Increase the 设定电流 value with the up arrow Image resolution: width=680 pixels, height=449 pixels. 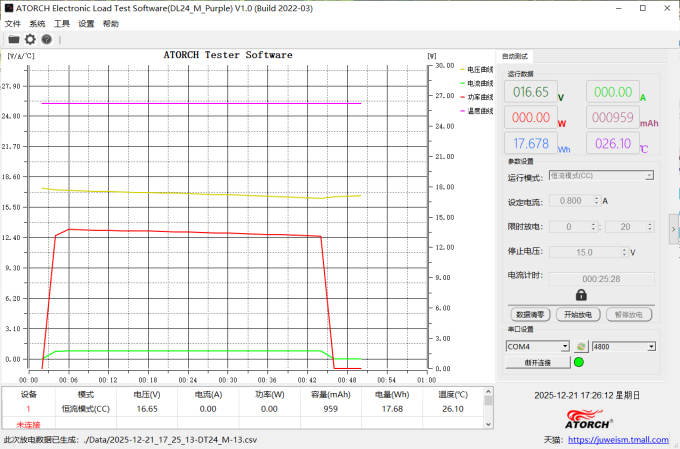pos(597,198)
